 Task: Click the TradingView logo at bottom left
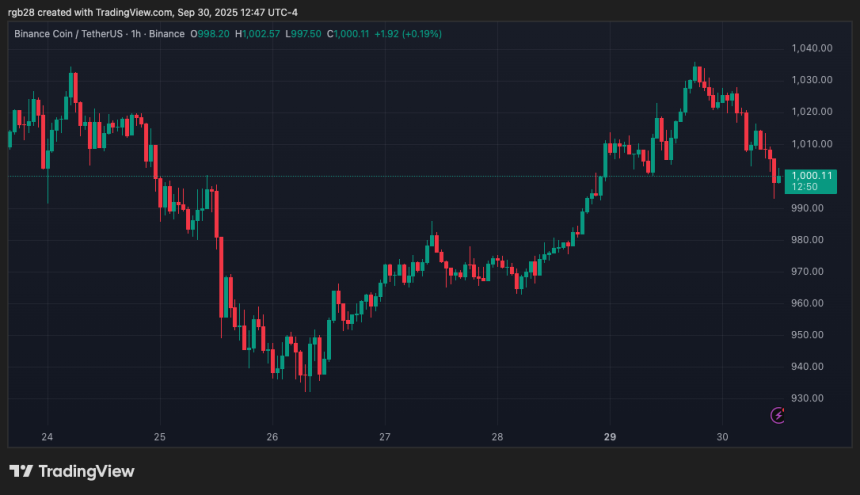[x=72, y=471]
